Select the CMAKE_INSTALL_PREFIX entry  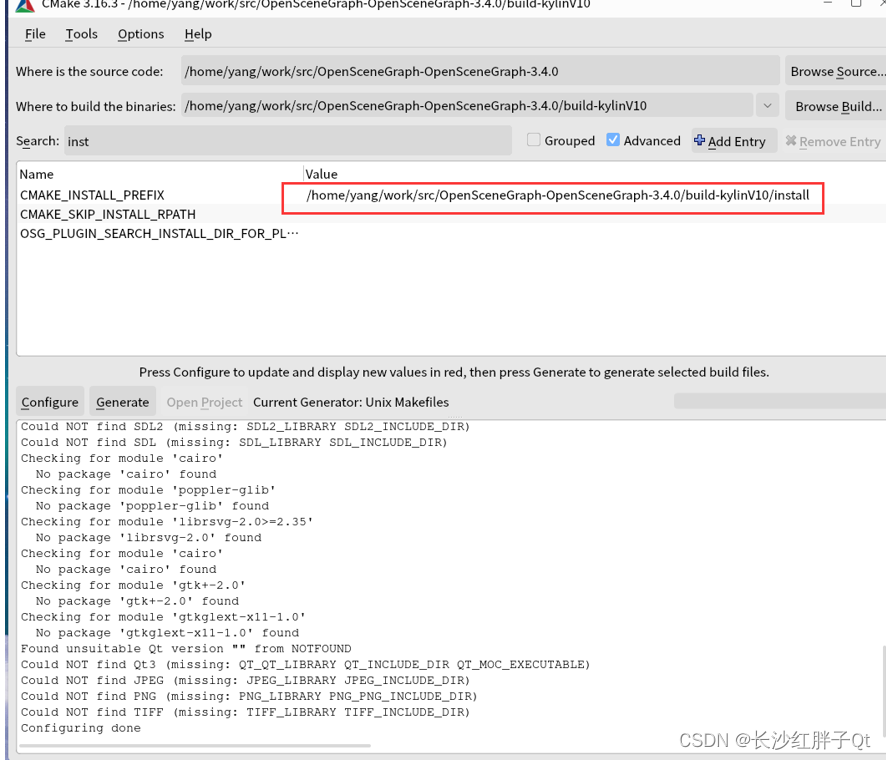92,195
